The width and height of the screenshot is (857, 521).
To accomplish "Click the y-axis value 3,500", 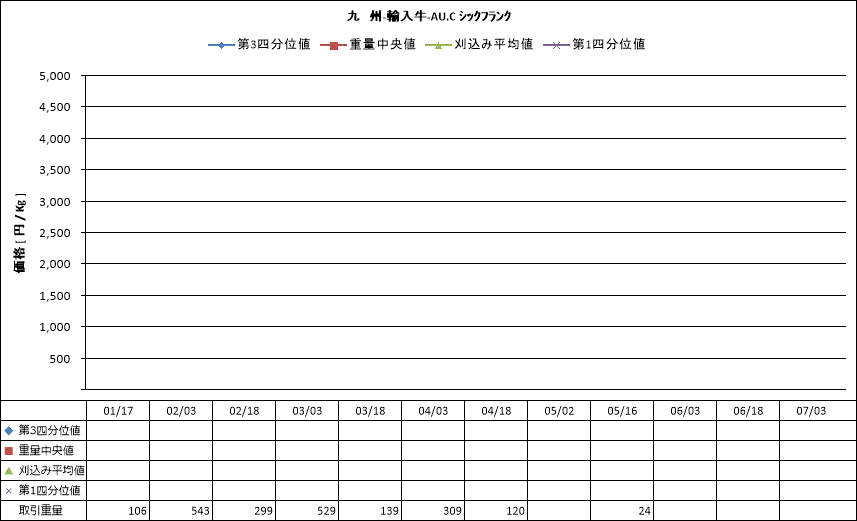I will [x=55, y=170].
